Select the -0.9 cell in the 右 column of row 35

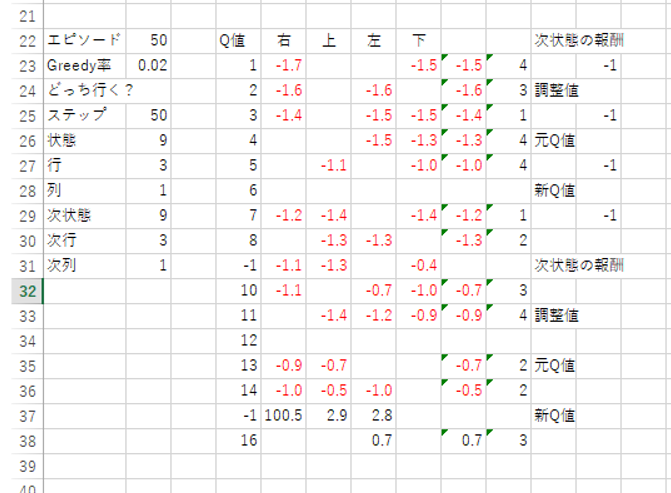coord(283,366)
